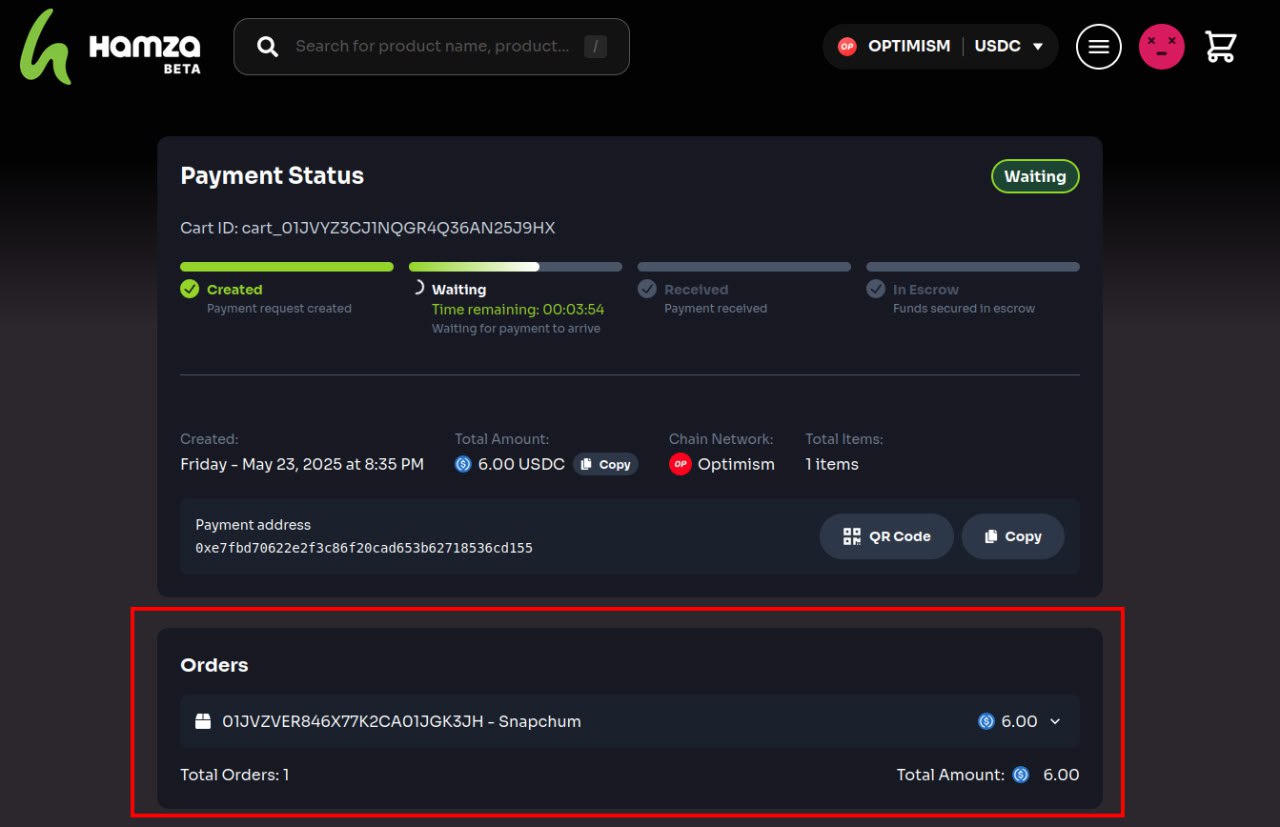Click the Received status circle
Screen dimensions: 1280x827
coord(647,289)
